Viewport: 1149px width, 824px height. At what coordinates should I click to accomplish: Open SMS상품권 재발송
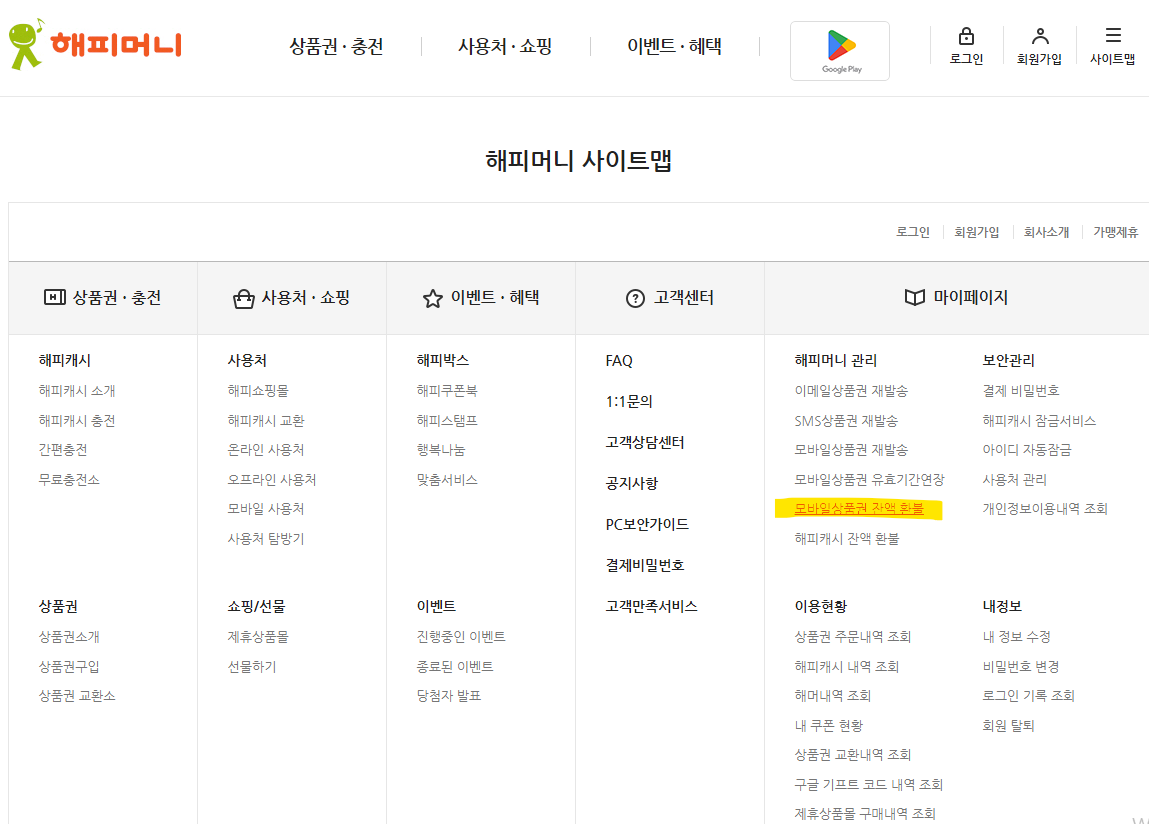point(846,421)
